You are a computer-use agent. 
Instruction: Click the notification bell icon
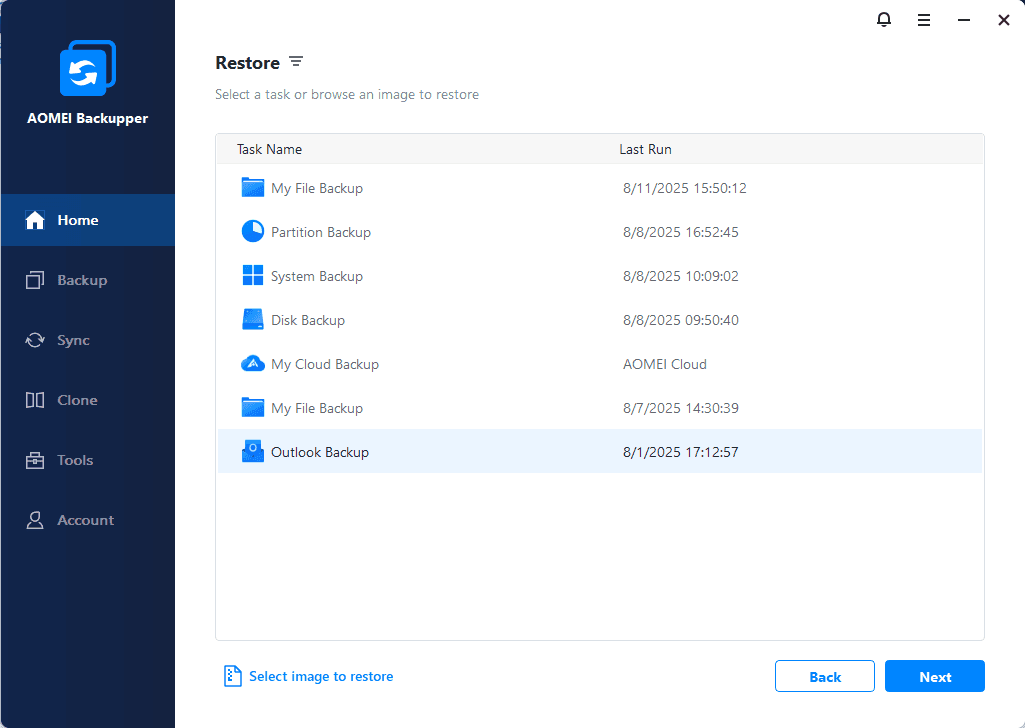[884, 20]
